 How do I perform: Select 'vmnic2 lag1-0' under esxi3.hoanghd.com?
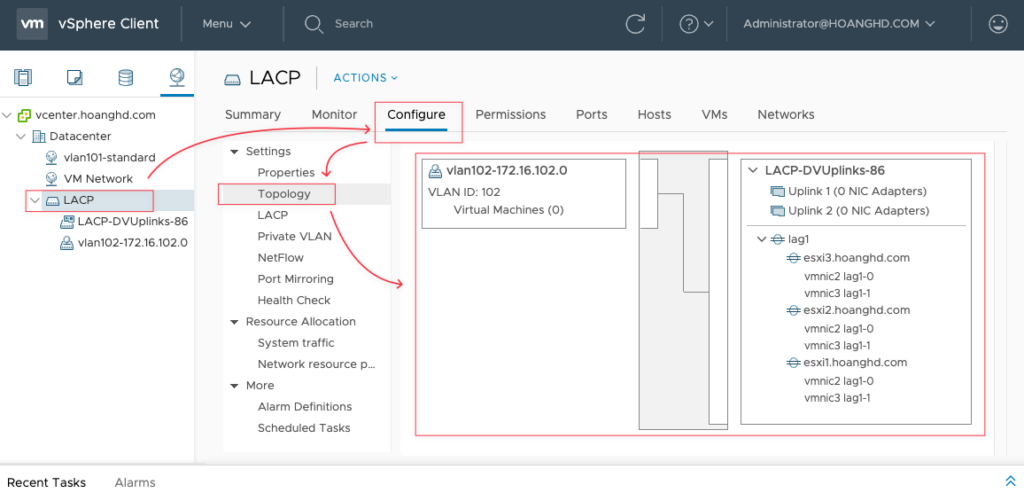(x=839, y=276)
